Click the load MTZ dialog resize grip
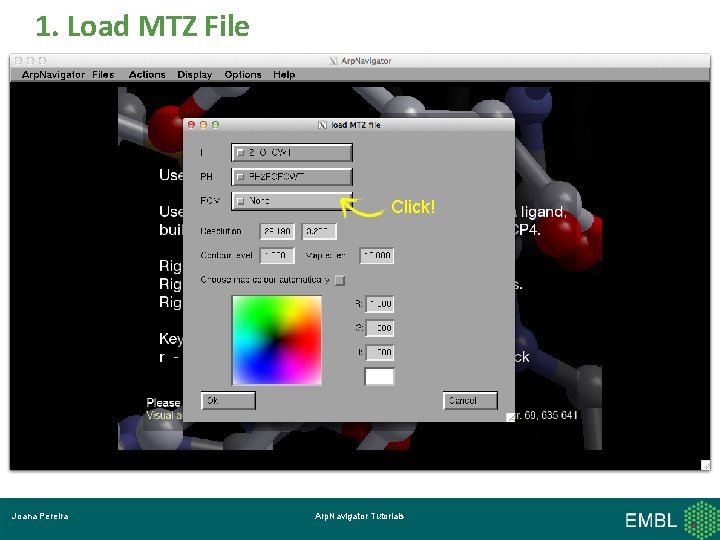 [x=510, y=417]
